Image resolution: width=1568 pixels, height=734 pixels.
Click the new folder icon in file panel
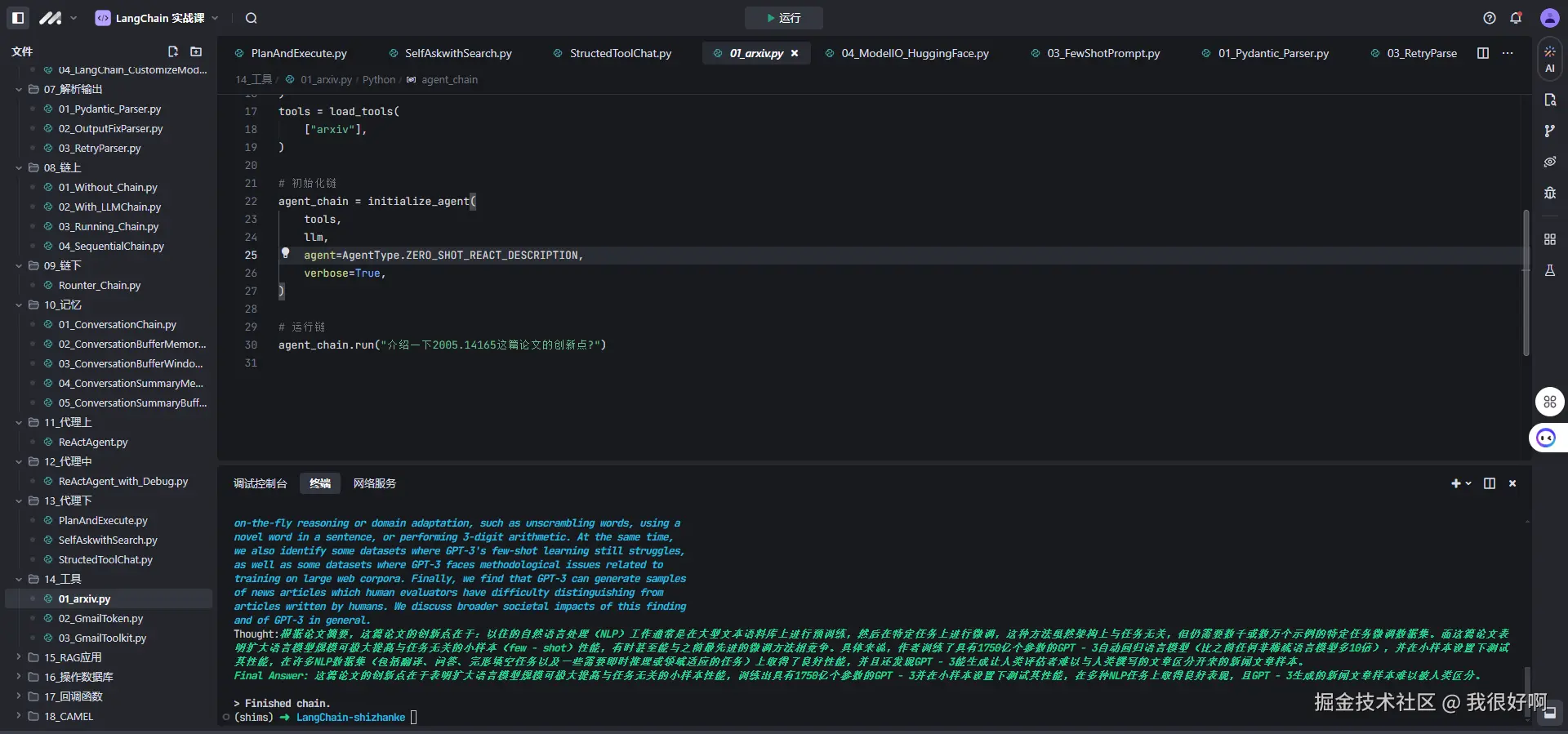point(196,51)
